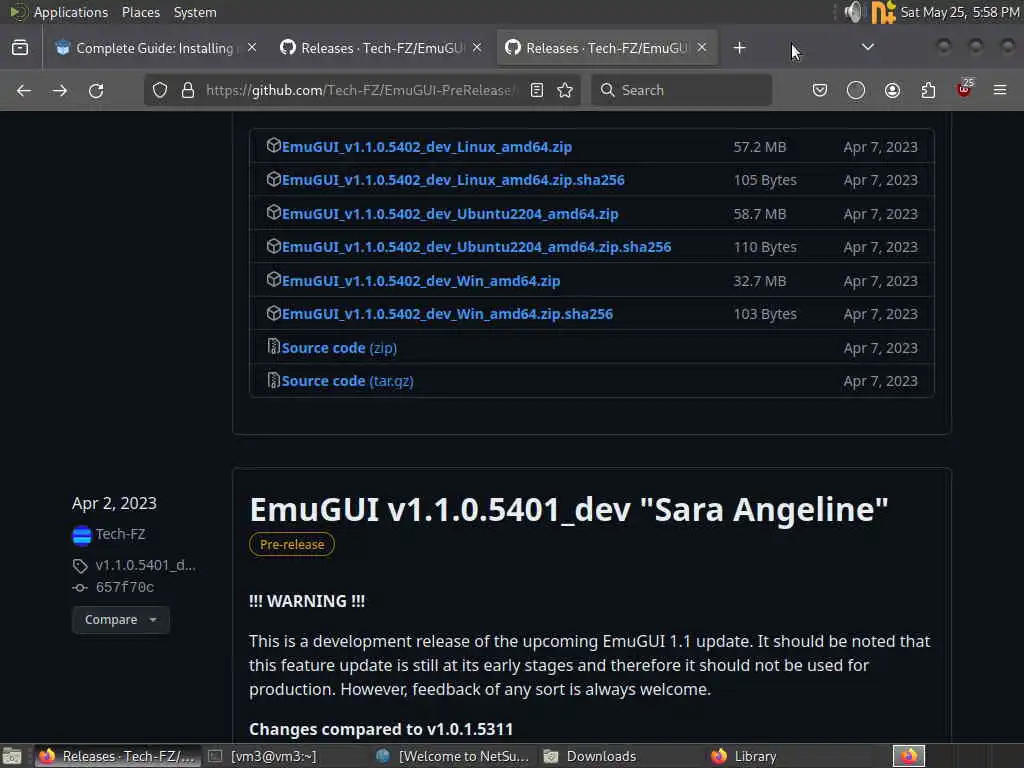Viewport: 1024px width, 768px height.
Task: Show desktop via taskbar icon
Action: 12,756
